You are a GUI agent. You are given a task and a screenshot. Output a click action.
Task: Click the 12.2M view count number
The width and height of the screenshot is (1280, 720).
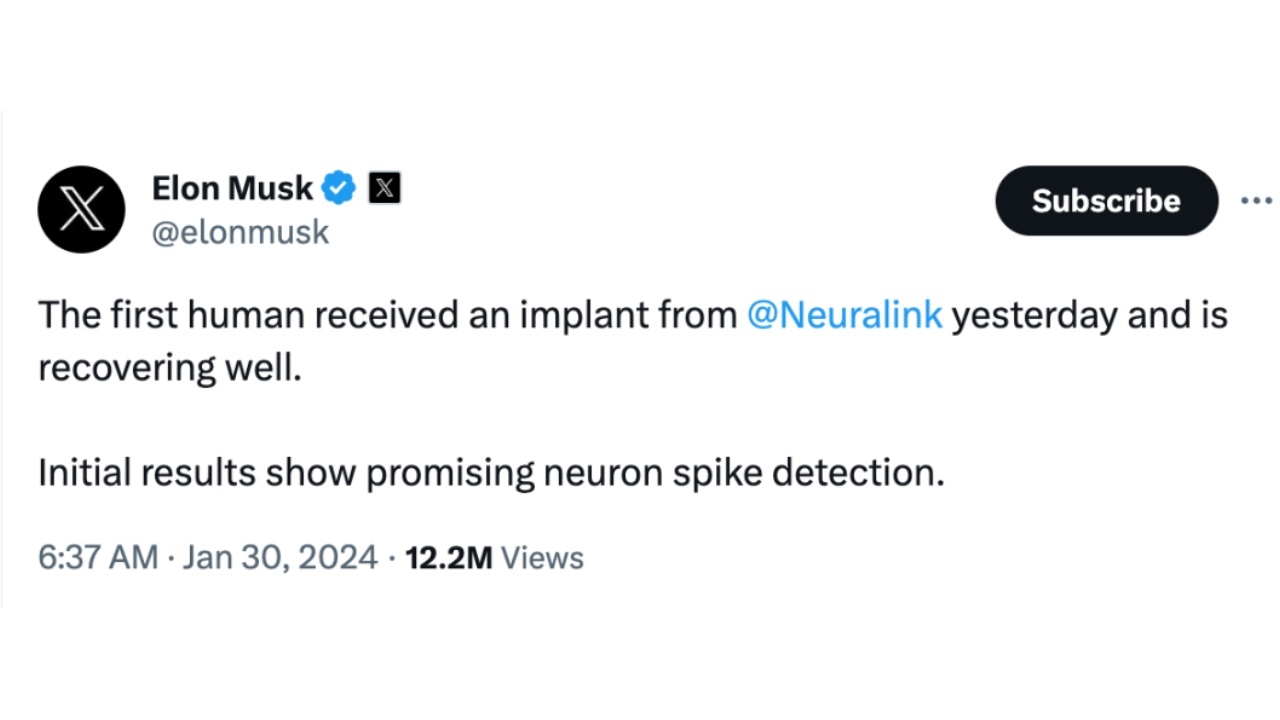(x=448, y=557)
